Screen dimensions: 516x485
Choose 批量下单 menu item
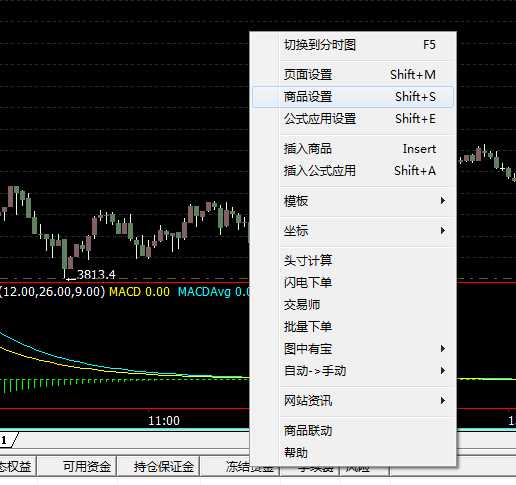point(353,327)
